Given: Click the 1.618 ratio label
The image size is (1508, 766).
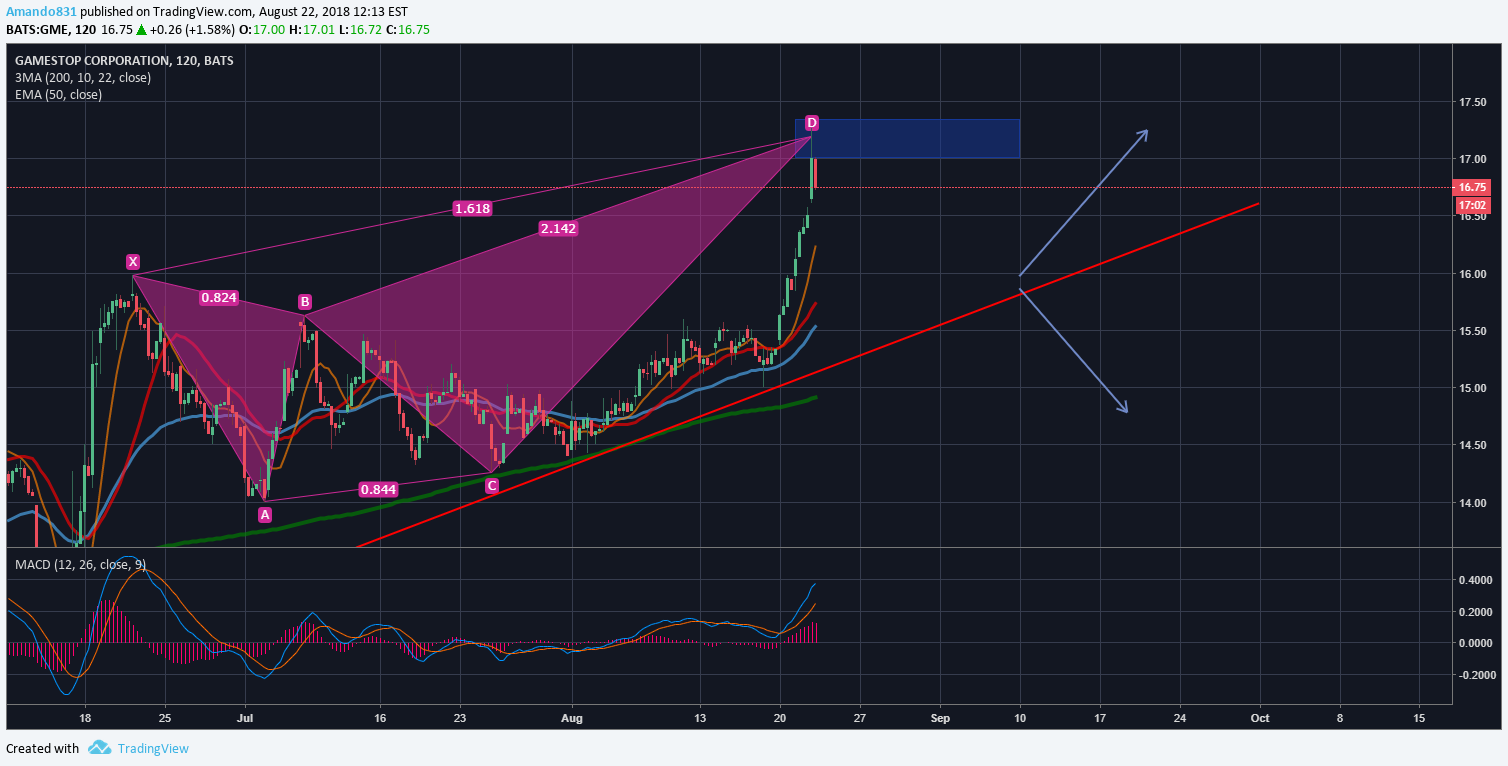Looking at the screenshot, I should point(472,208).
